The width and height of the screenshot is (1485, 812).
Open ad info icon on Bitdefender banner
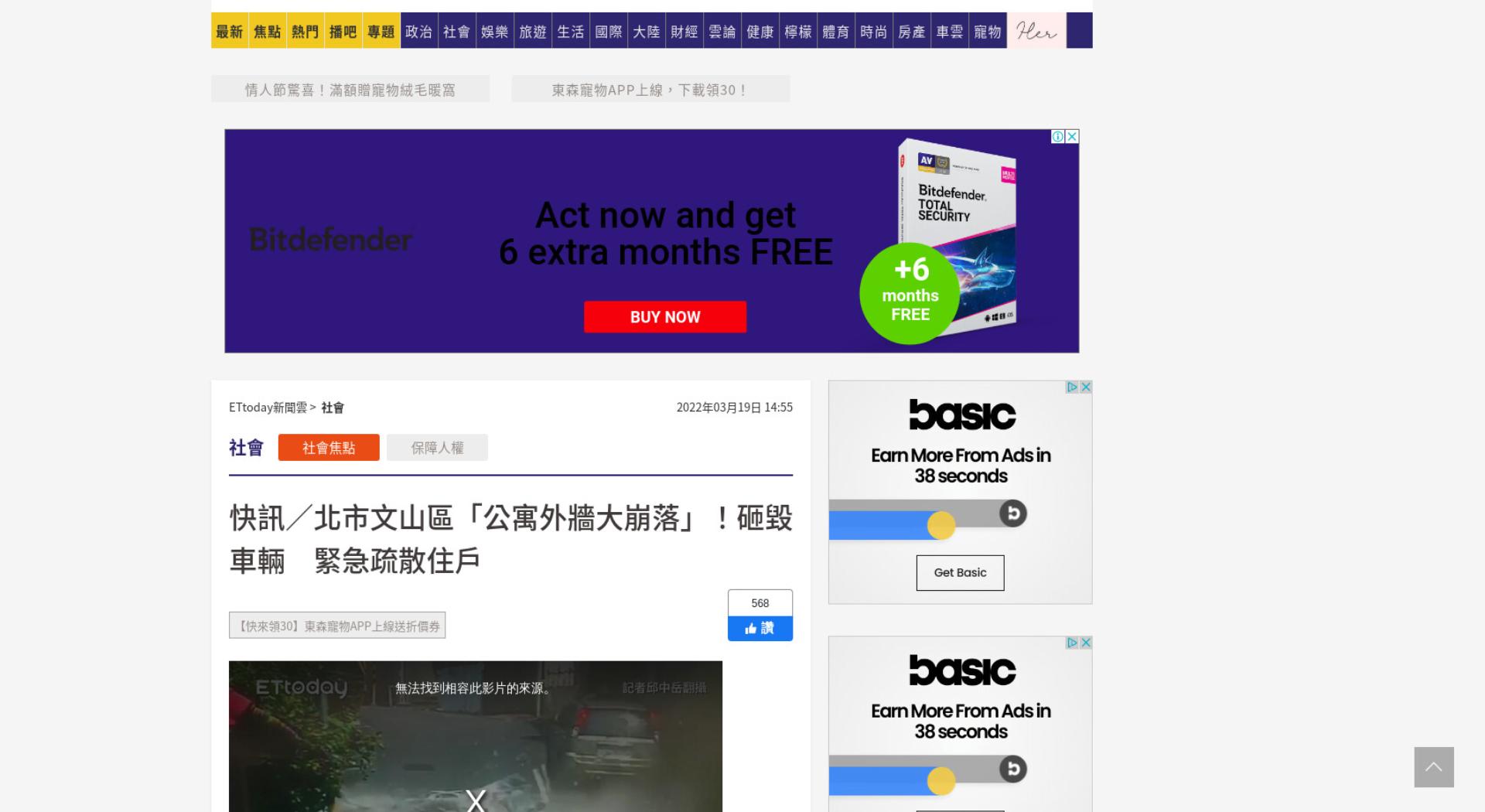pos(1058,136)
